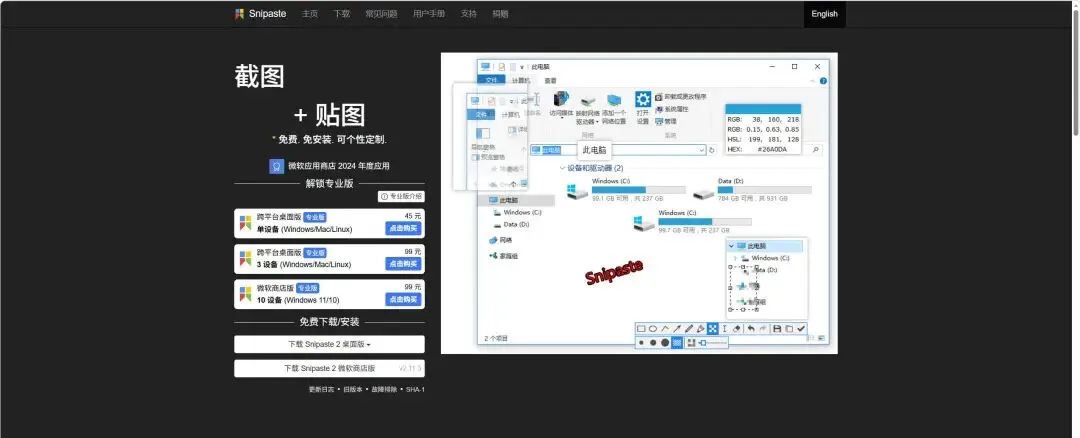The height and width of the screenshot is (438, 1080).
Task: Buy single-device 45 元 license via 点击购买
Action: [403, 229]
